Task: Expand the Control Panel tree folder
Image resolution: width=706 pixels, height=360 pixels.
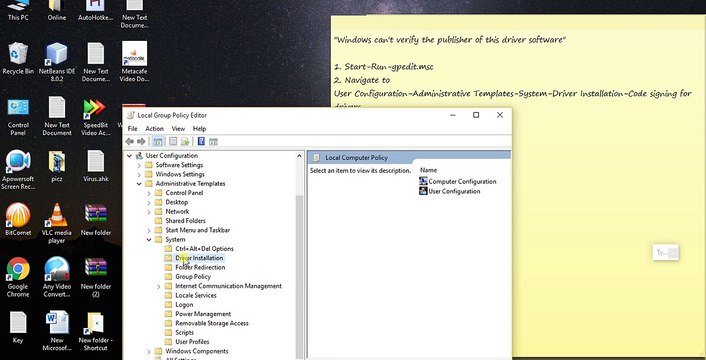Action: coord(149,193)
